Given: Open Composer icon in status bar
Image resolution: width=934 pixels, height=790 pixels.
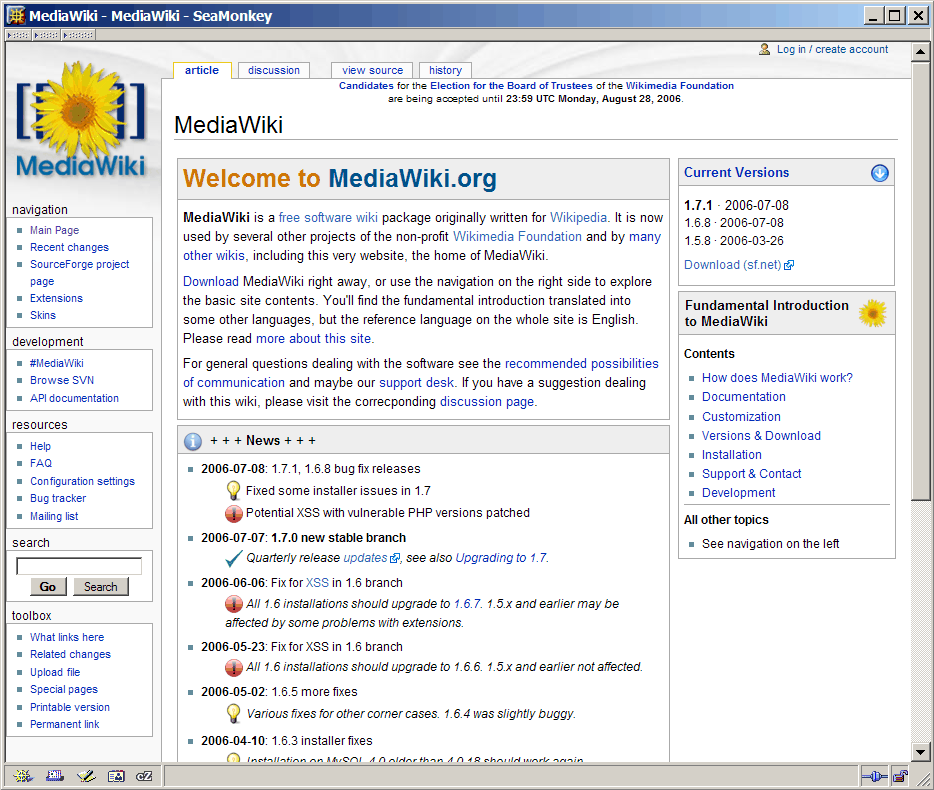Looking at the screenshot, I should [x=86, y=776].
